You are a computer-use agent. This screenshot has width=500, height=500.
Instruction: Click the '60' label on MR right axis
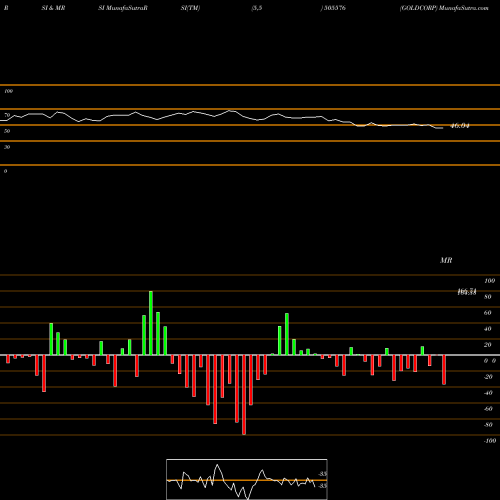click(488, 313)
